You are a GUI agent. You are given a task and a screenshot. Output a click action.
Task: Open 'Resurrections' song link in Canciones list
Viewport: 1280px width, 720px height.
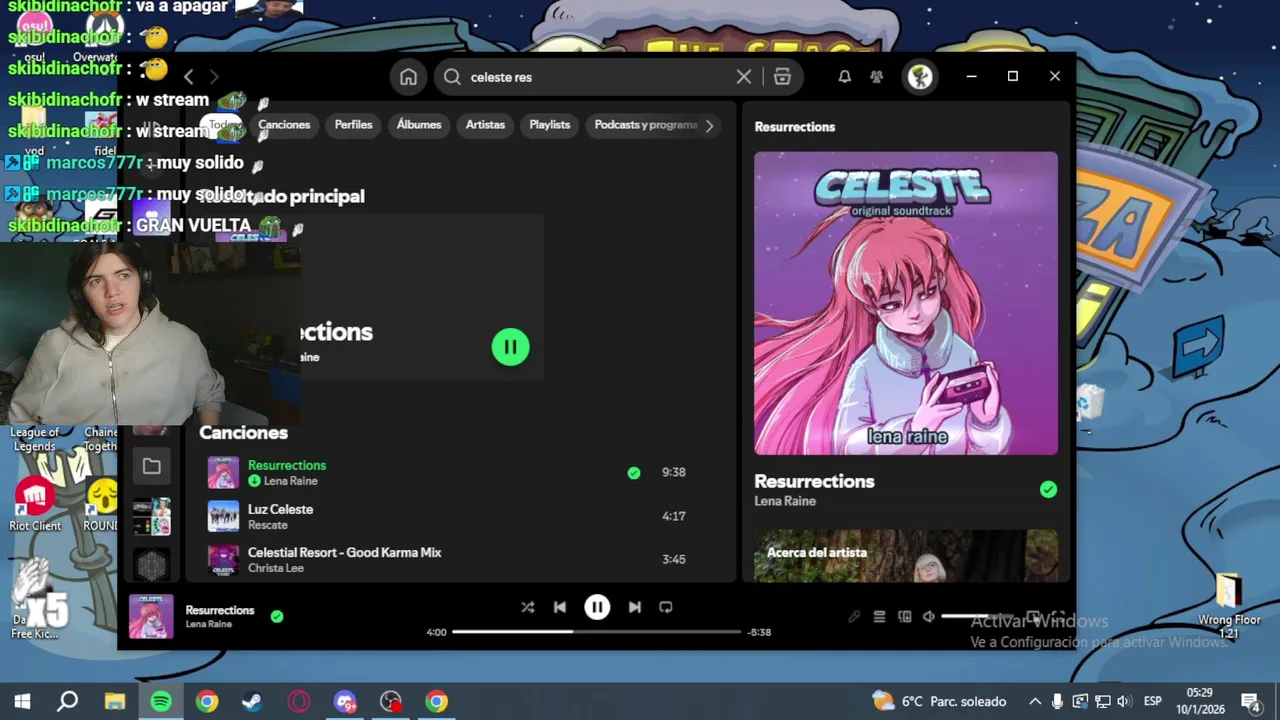[x=287, y=465]
